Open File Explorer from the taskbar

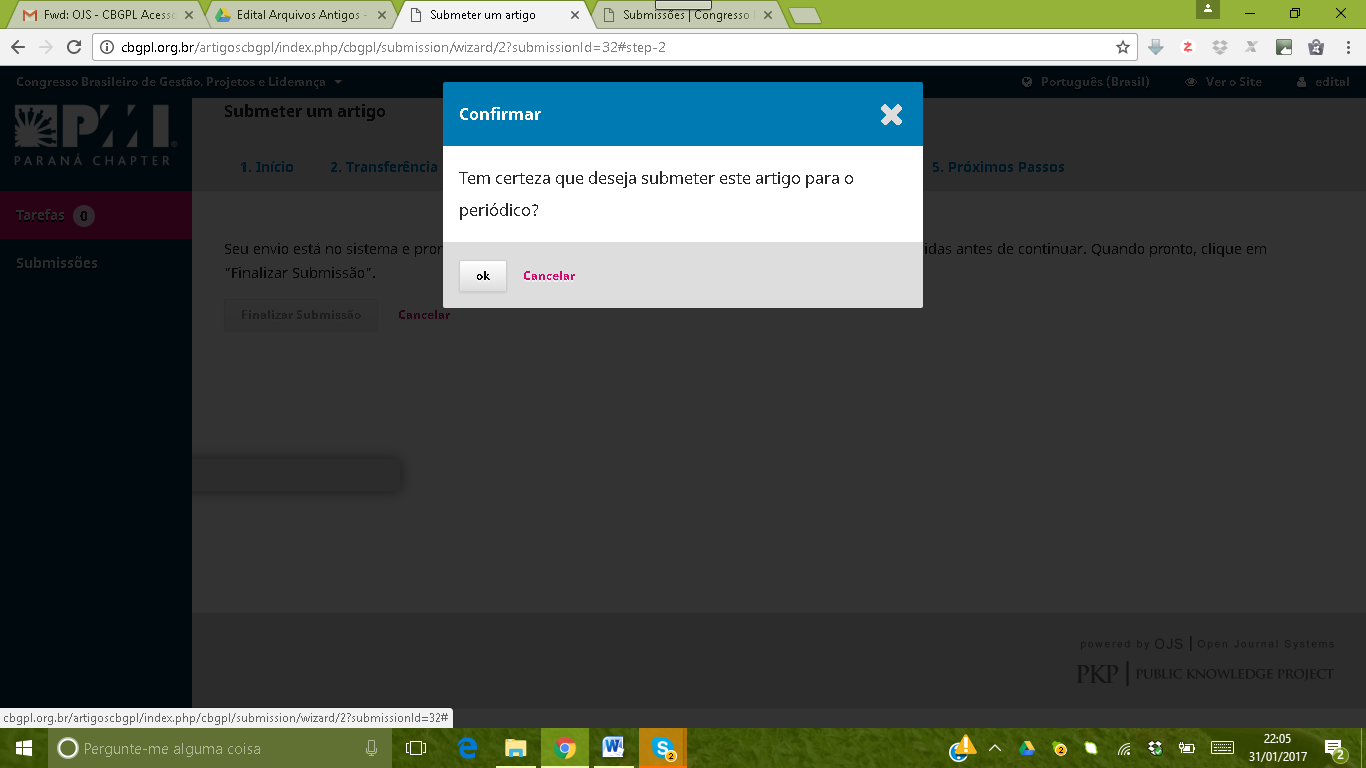pos(515,748)
